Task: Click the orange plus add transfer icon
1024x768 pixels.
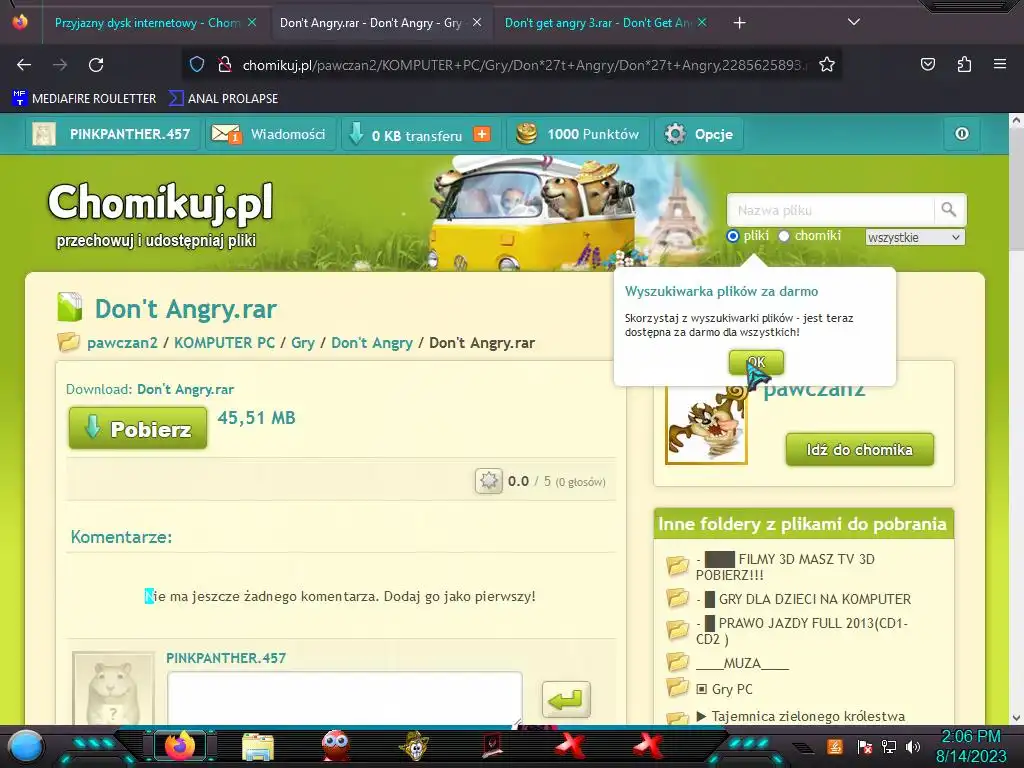Action: pos(482,134)
